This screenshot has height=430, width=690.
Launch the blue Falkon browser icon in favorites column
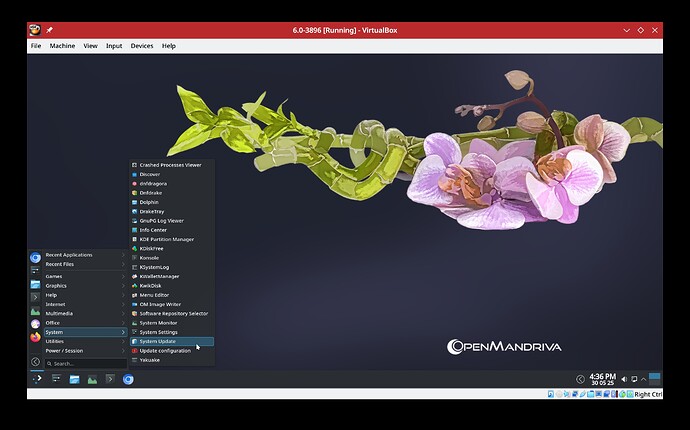35,257
